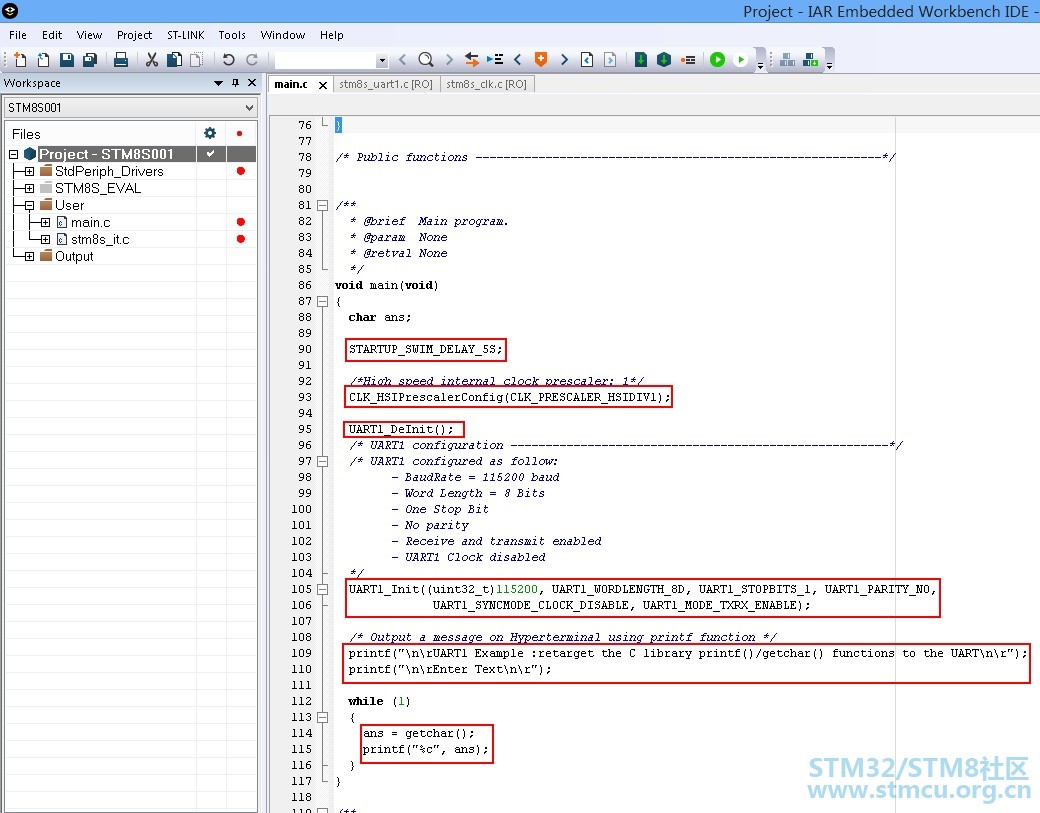The height and width of the screenshot is (813, 1040).
Task: Navigate backward in editor history
Action: (x=587, y=60)
